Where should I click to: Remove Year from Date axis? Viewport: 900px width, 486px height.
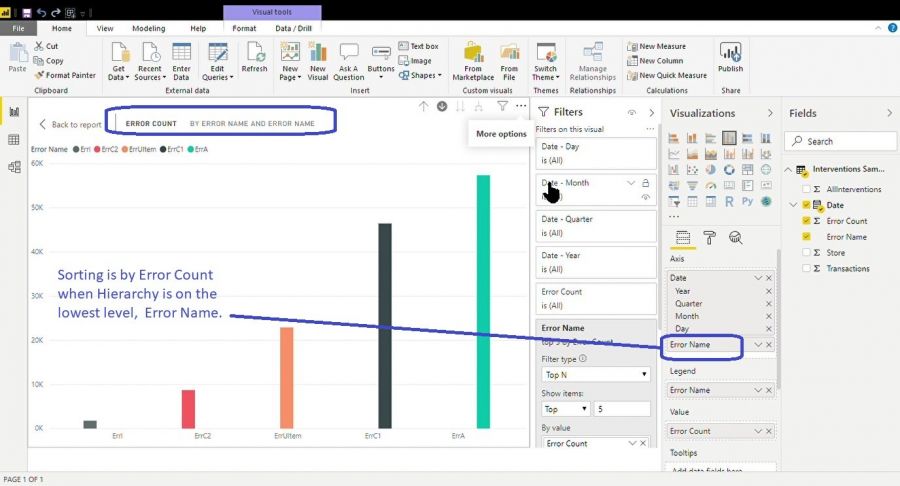click(769, 291)
